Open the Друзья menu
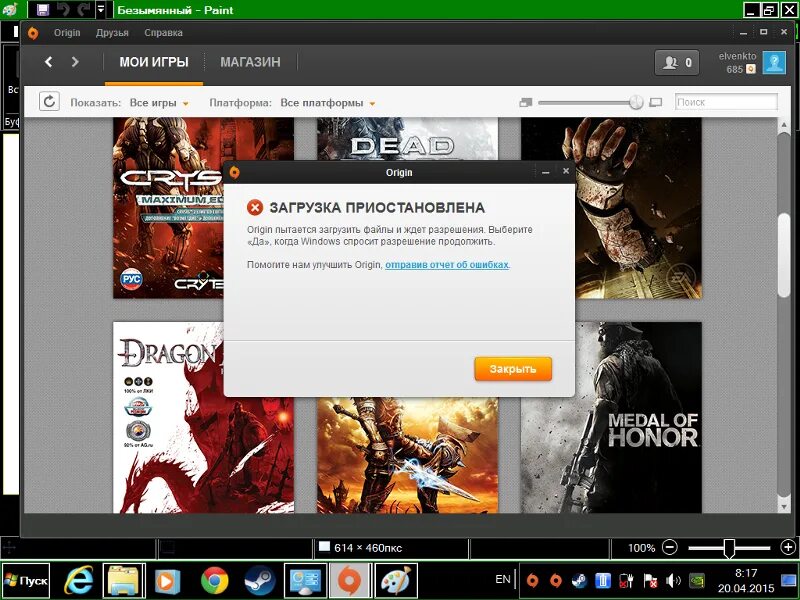 [112, 33]
